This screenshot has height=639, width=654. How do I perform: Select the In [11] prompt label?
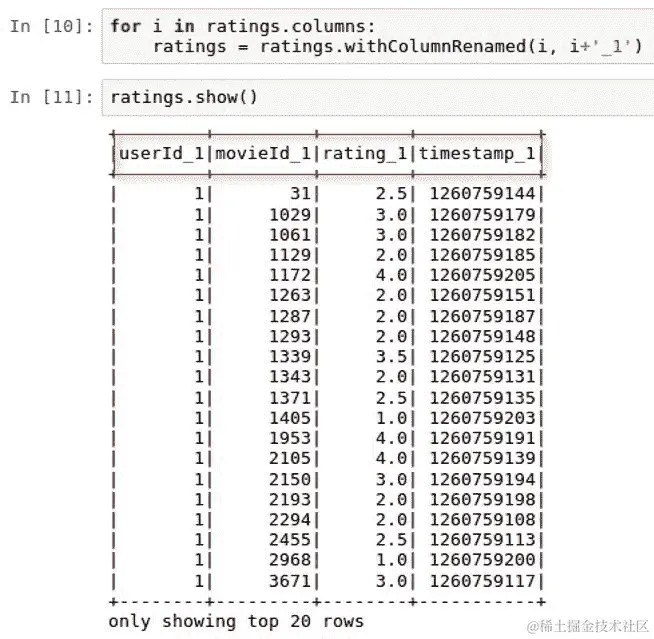[52, 97]
